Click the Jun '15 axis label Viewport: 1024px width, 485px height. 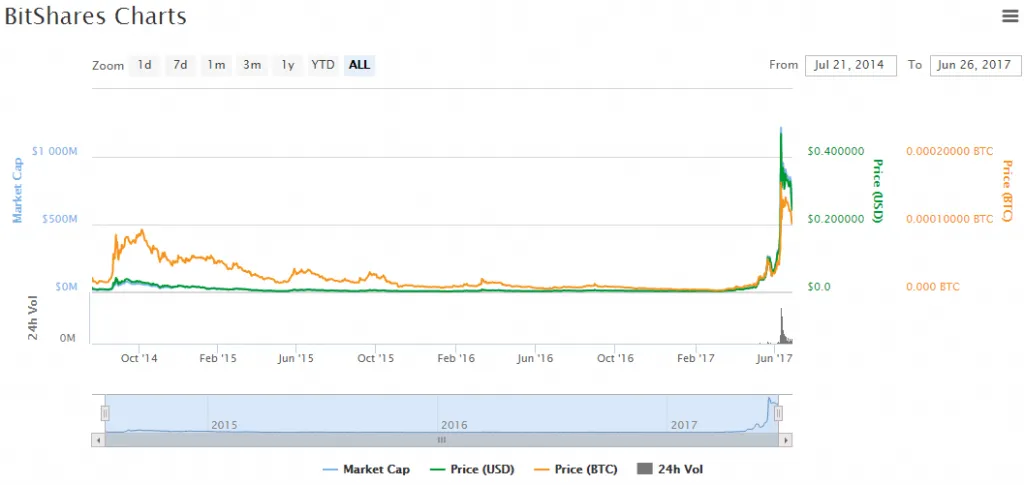[x=296, y=358]
